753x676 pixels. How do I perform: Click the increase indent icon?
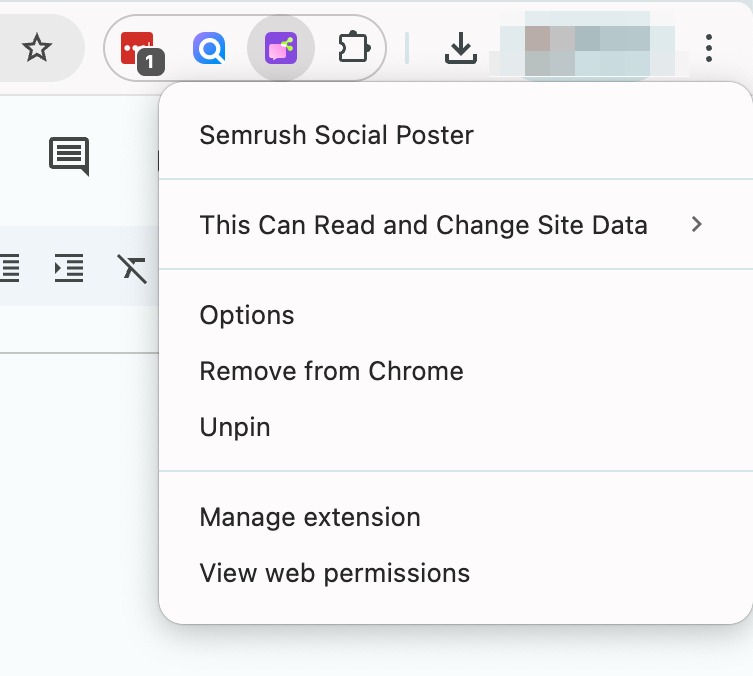[69, 268]
